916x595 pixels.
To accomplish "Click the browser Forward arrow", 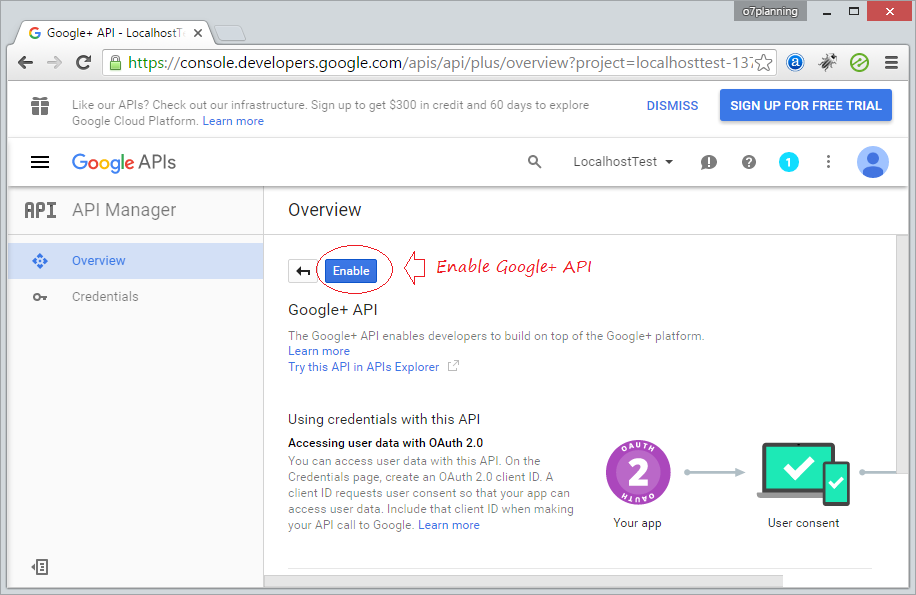I will coord(54,62).
